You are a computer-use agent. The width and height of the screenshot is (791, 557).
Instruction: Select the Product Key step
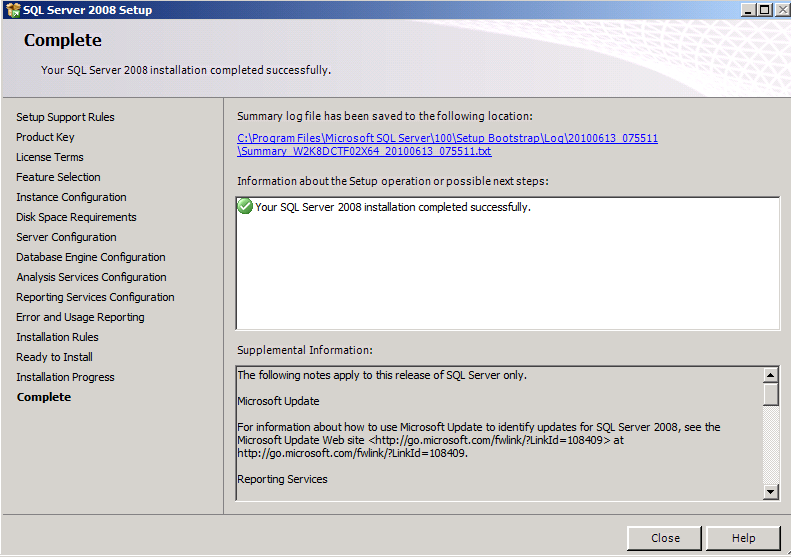pos(45,137)
